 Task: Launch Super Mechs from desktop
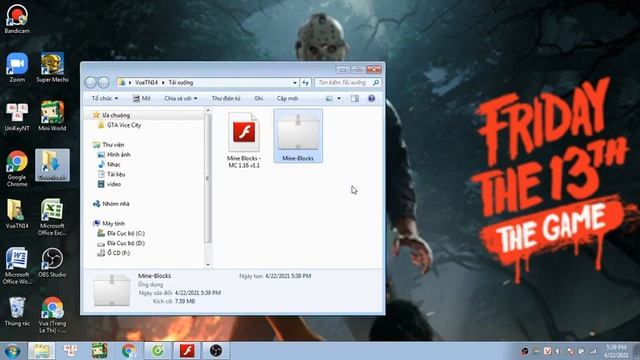click(x=52, y=67)
